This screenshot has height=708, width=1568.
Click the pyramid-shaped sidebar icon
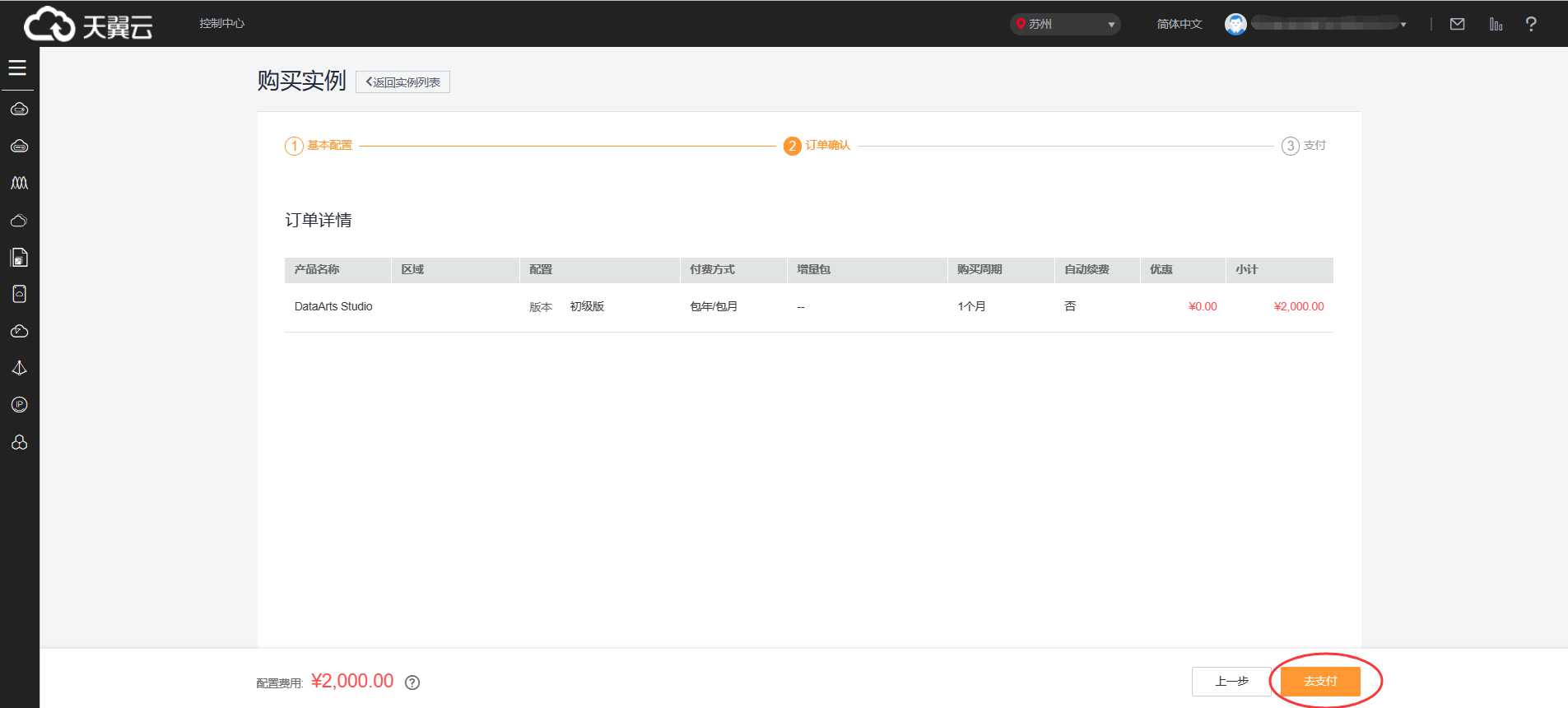19,368
